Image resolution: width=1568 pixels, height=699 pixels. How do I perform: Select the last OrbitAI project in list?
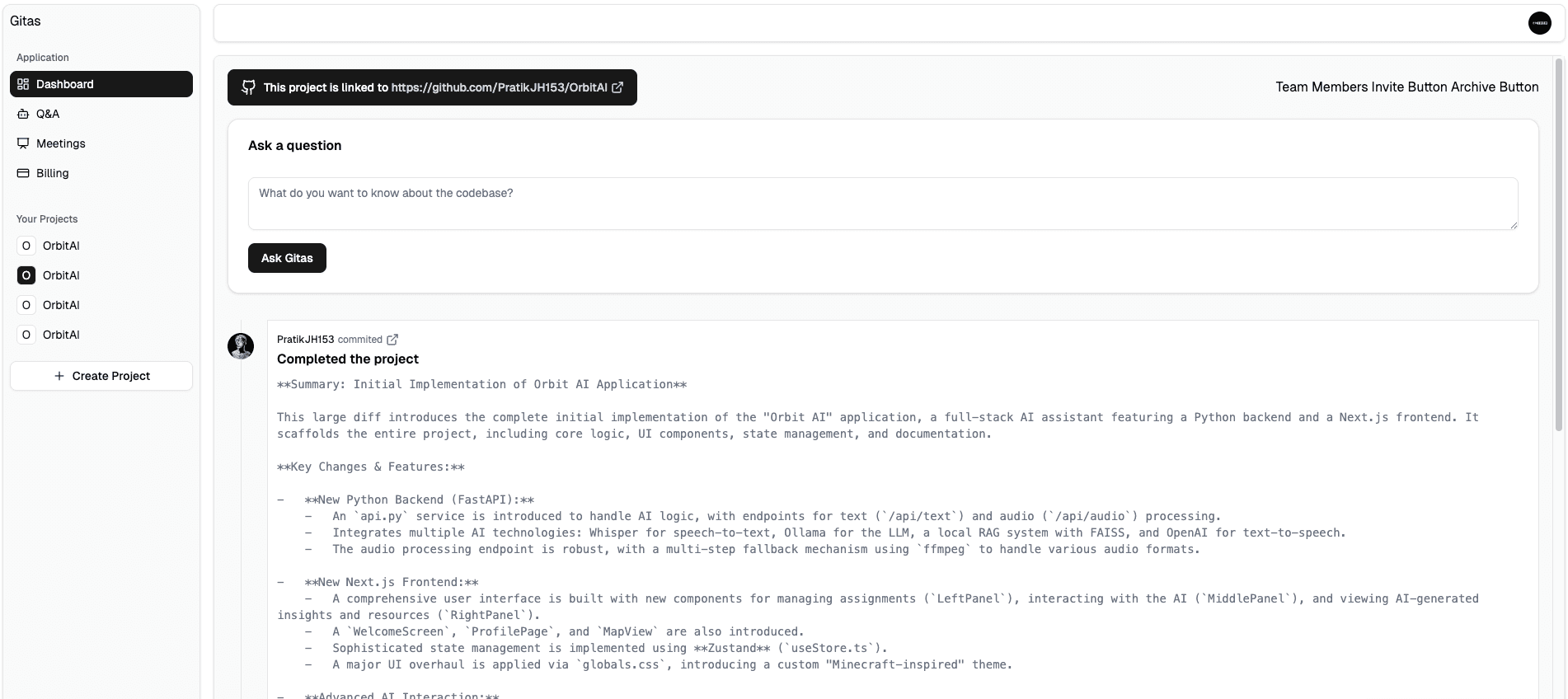(x=61, y=335)
